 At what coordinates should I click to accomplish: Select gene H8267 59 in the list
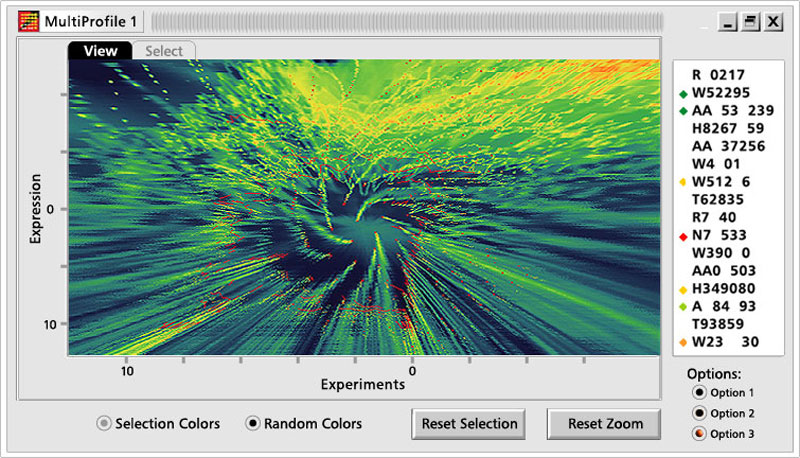coord(728,129)
